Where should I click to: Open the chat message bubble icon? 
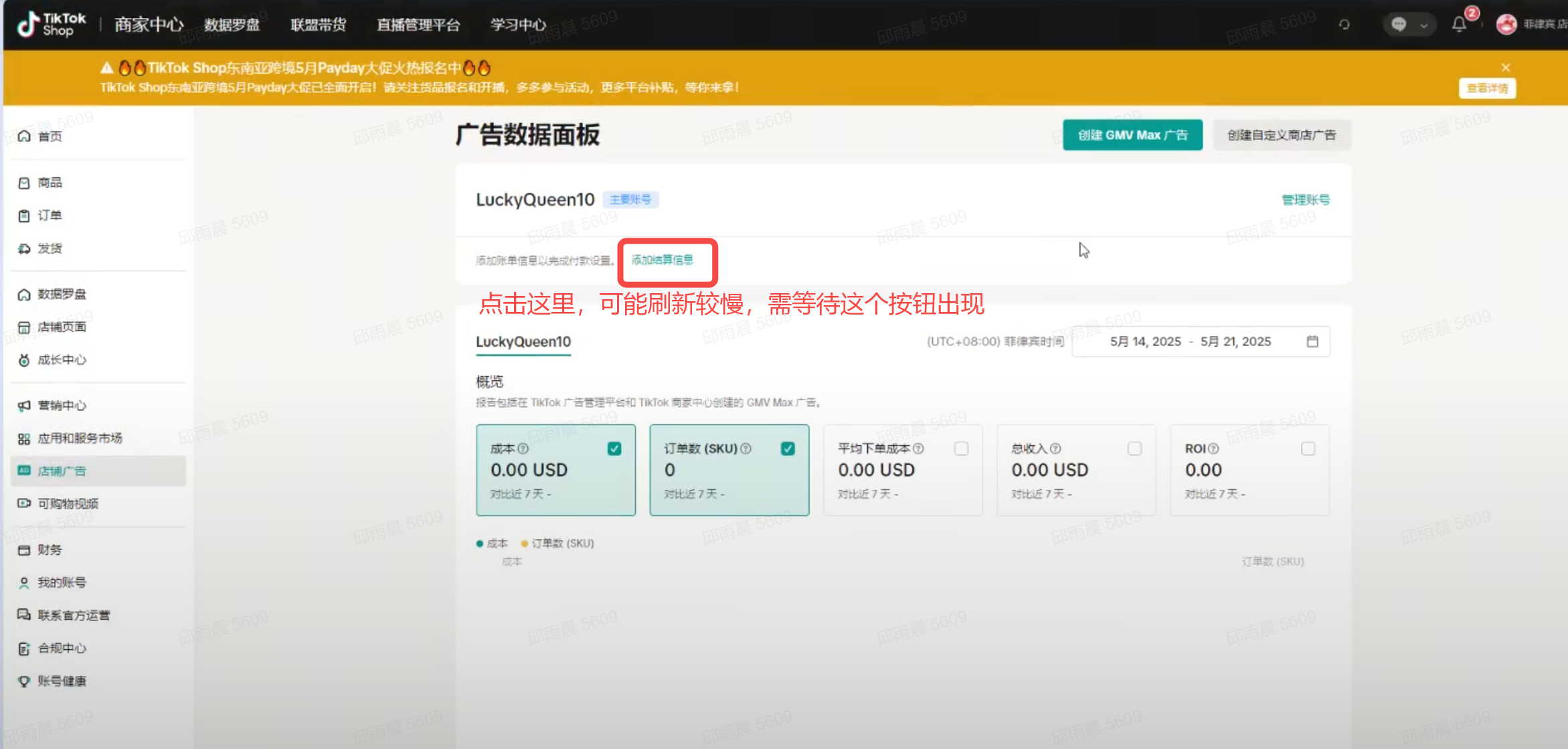pyautogui.click(x=1398, y=25)
